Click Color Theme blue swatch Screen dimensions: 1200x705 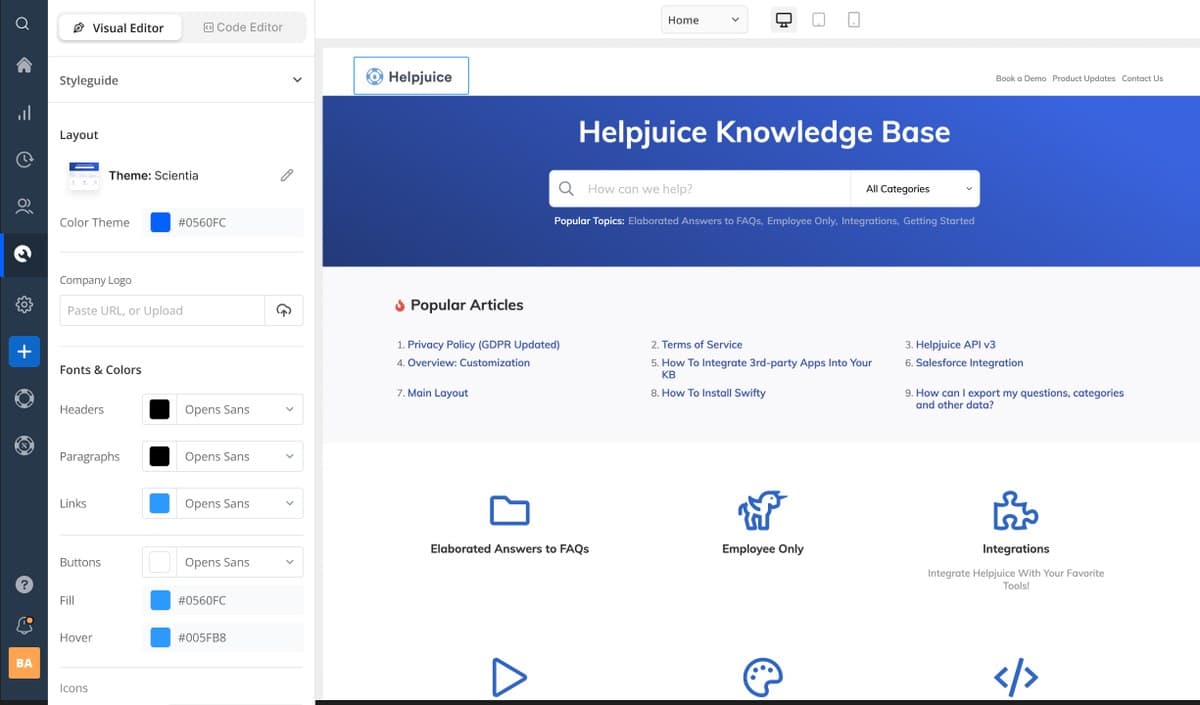pos(160,222)
